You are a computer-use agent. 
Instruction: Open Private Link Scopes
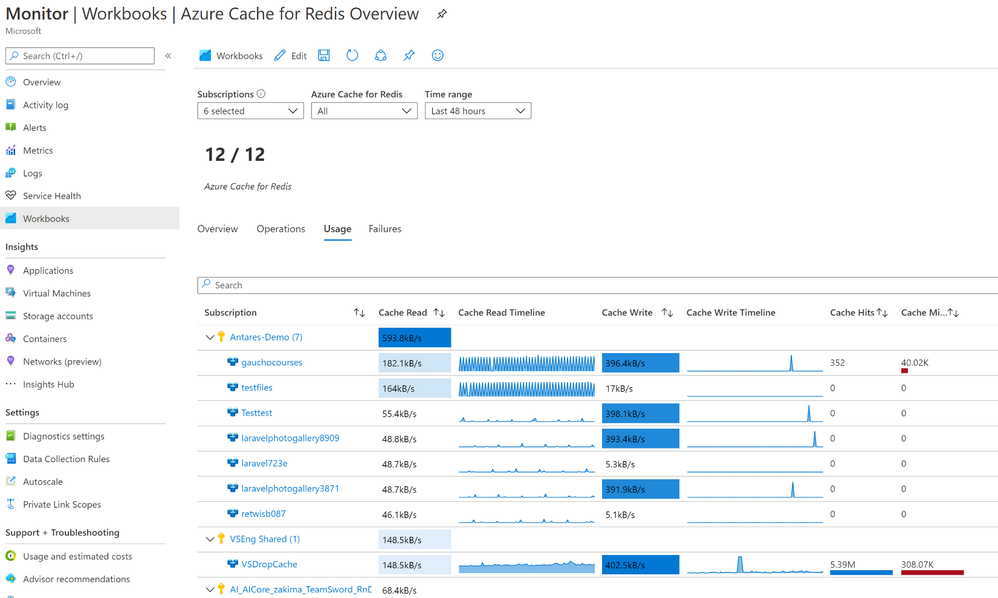pos(62,504)
